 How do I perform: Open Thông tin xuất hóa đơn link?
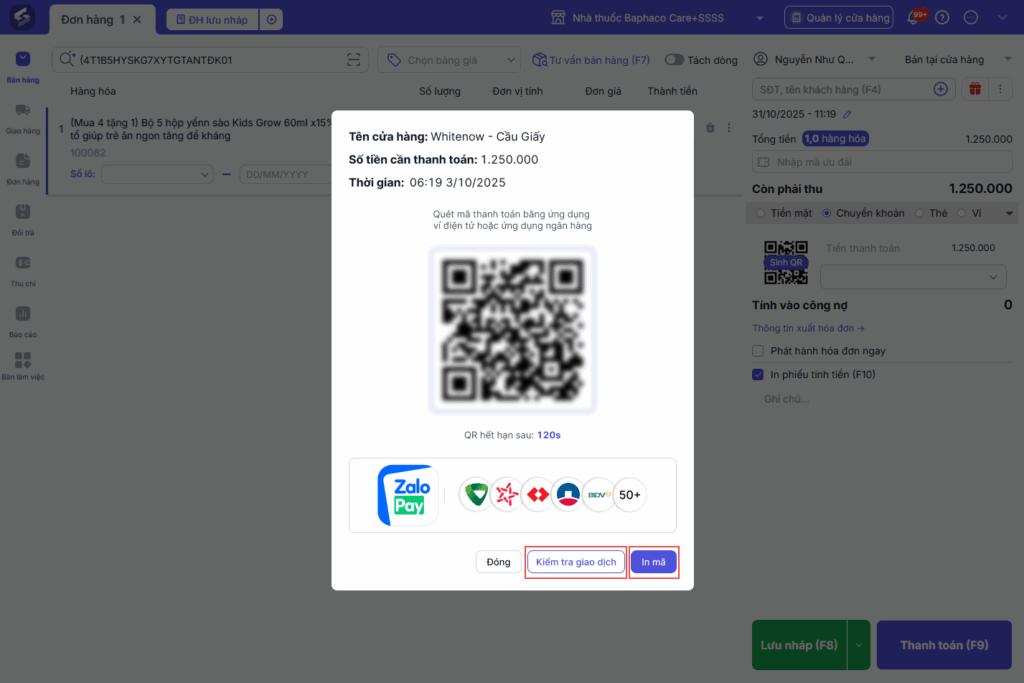click(x=808, y=328)
